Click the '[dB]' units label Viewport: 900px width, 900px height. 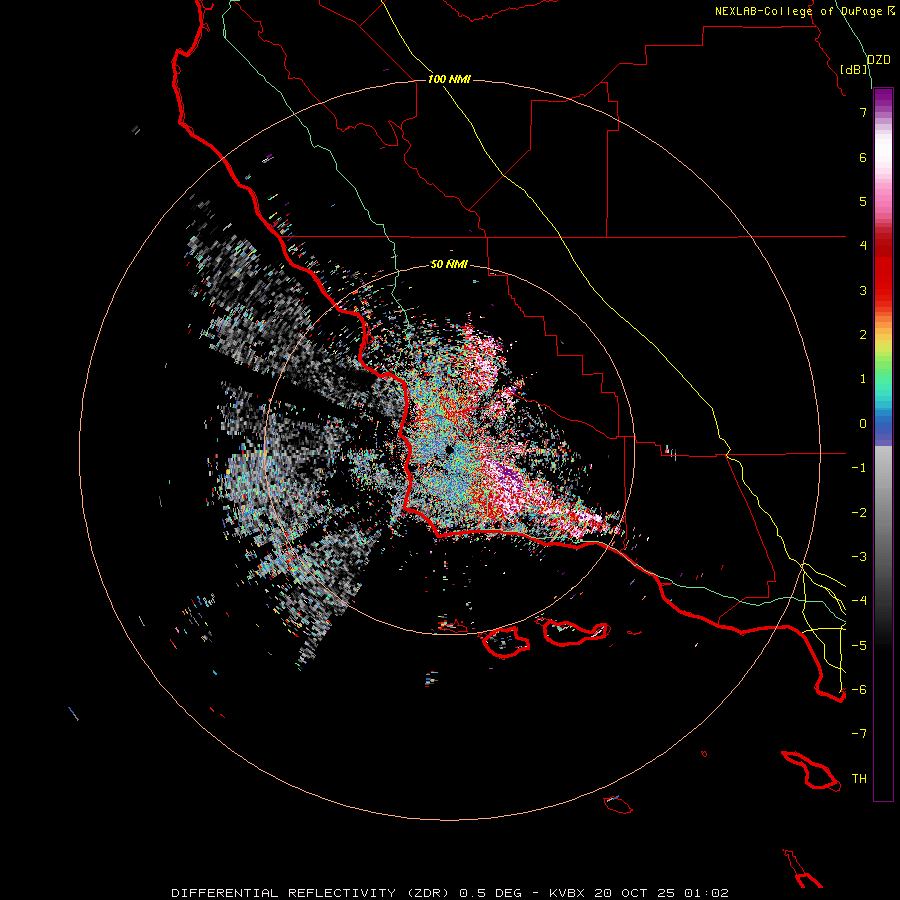pos(854,69)
